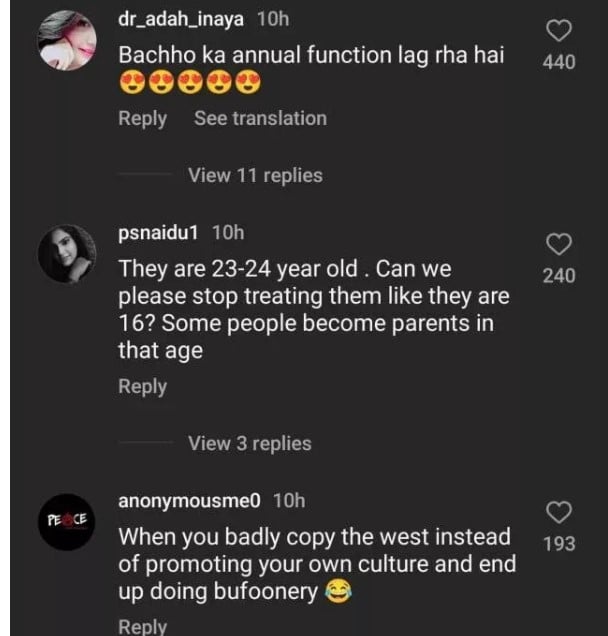The height and width of the screenshot is (636, 608).
Task: Tap the heart on psnaidu1's comment
Action: (558, 244)
